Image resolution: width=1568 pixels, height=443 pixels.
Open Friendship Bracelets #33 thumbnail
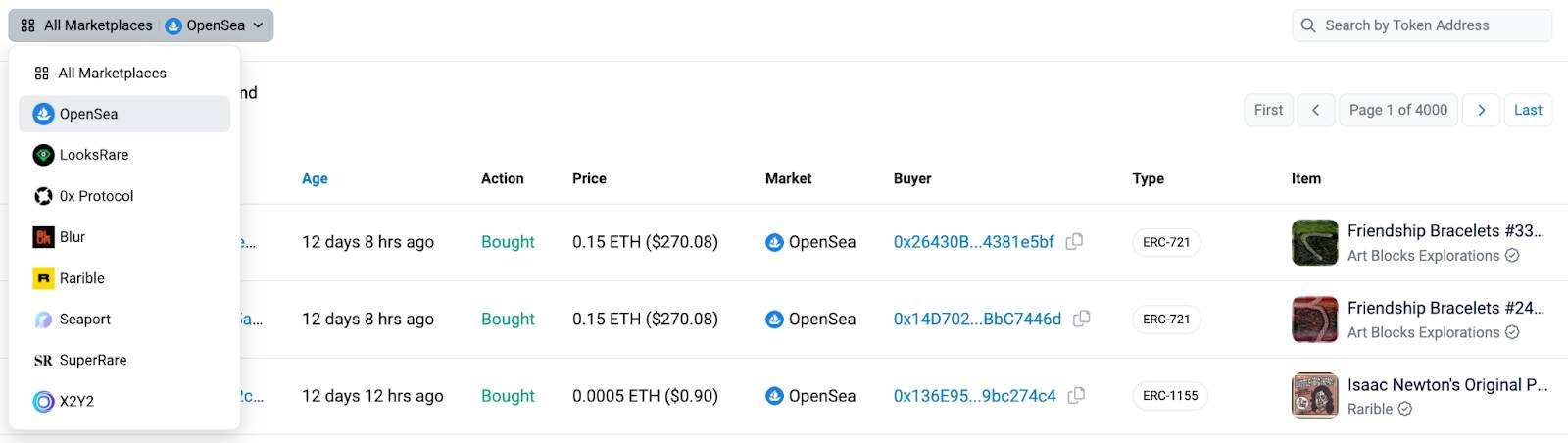(1315, 243)
